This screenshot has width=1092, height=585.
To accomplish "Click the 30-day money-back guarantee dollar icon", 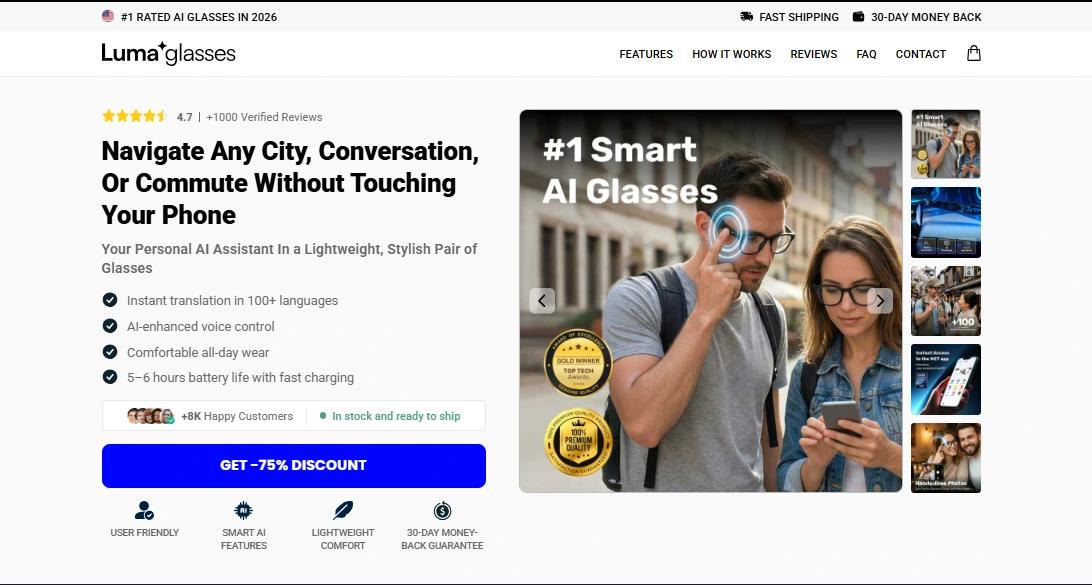I will tap(442, 510).
